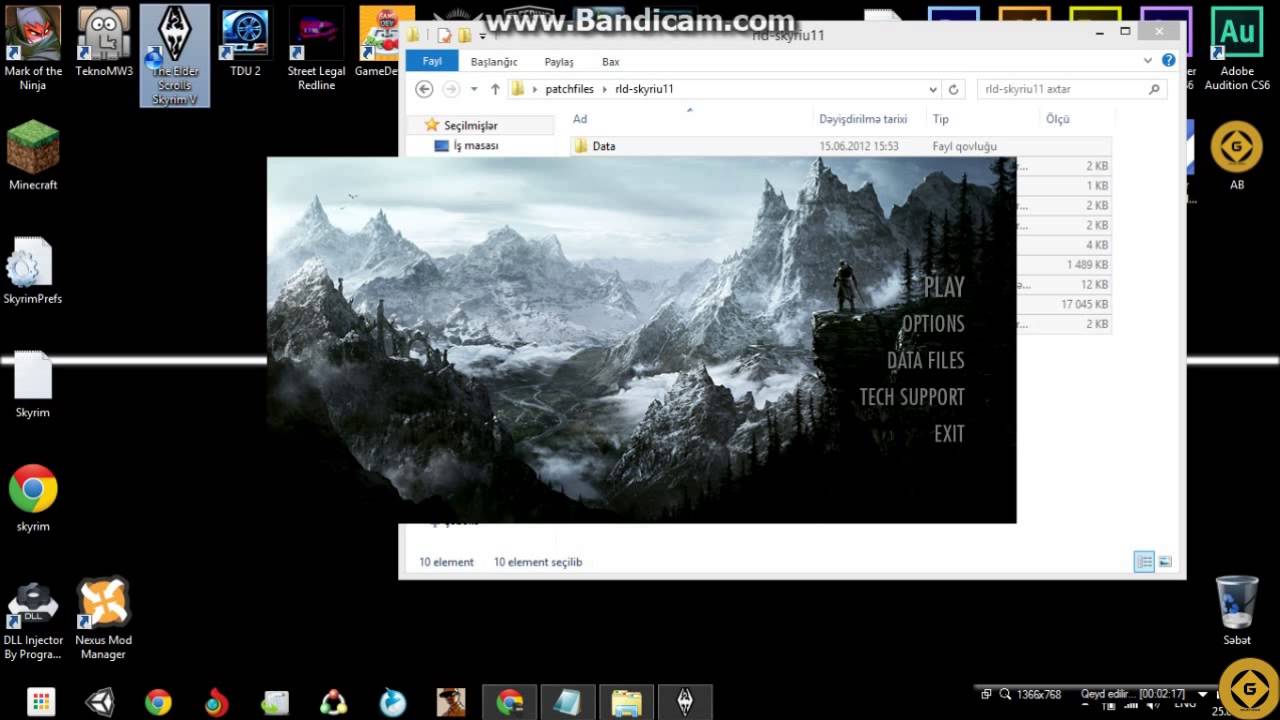Image resolution: width=1280 pixels, height=720 pixels.
Task: Click EXIT in the Skyrim launcher
Action: [949, 434]
